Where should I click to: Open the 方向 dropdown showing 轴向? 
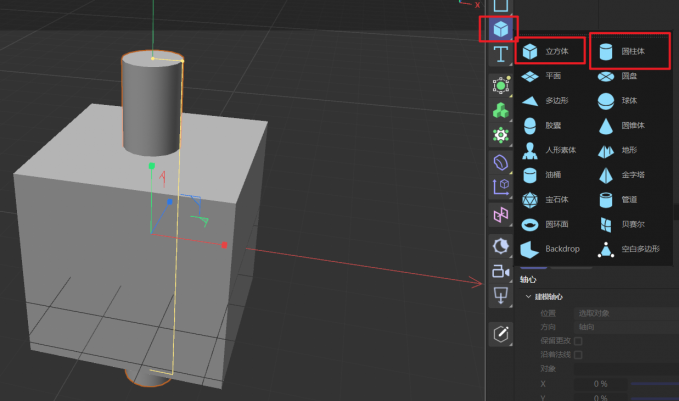626,327
